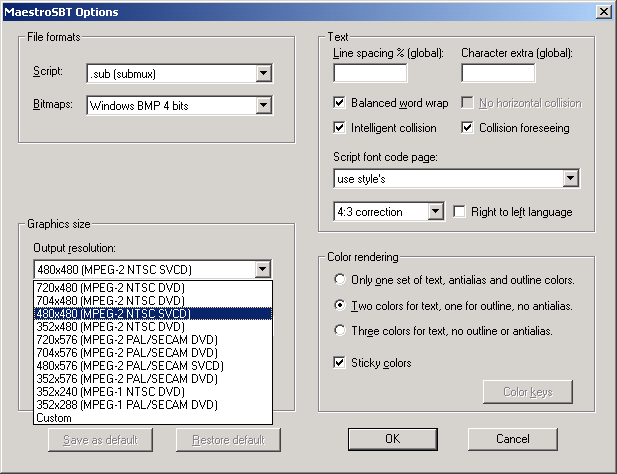Toggle Collision foreseeing checkbox
Image resolution: width=617 pixels, height=474 pixels.
click(x=468, y=128)
